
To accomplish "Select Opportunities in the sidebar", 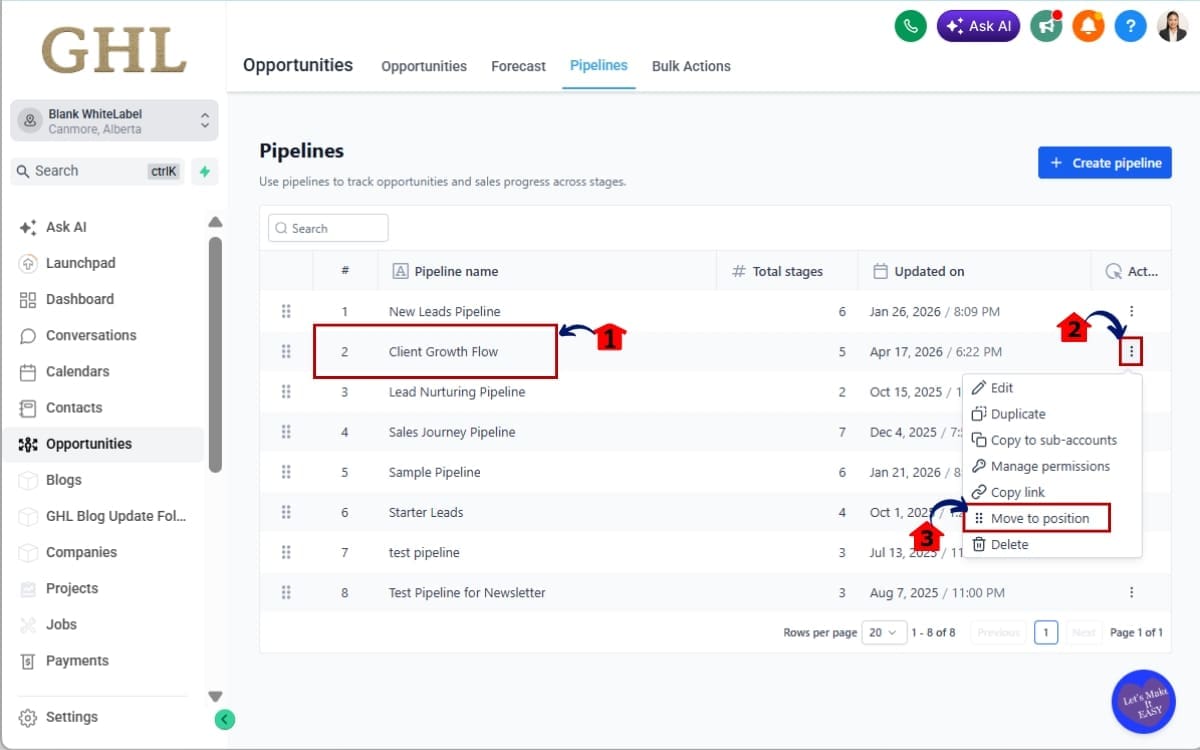I will point(89,444).
